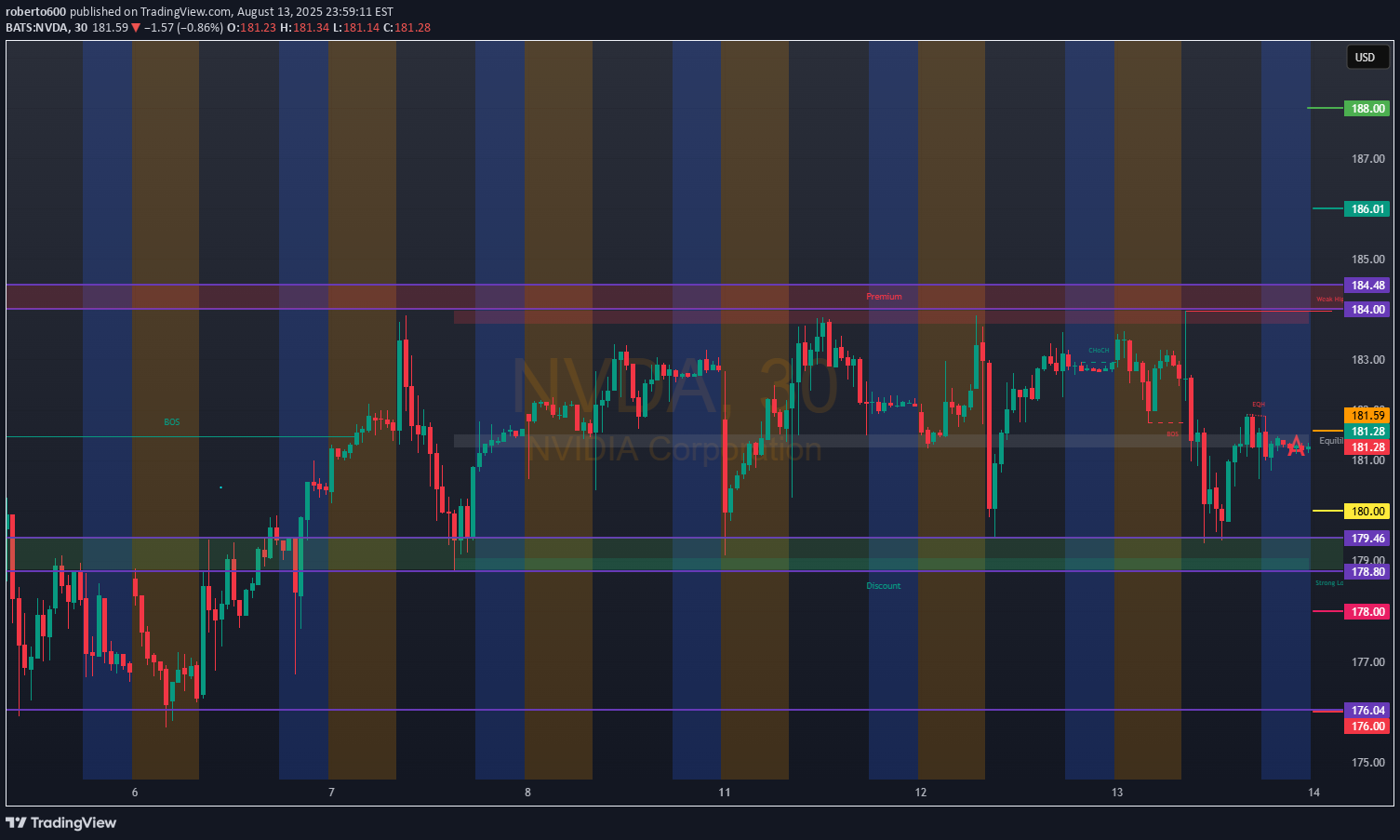This screenshot has width=1400, height=840.
Task: Select the yellow 180.00 price label
Action: [1367, 512]
